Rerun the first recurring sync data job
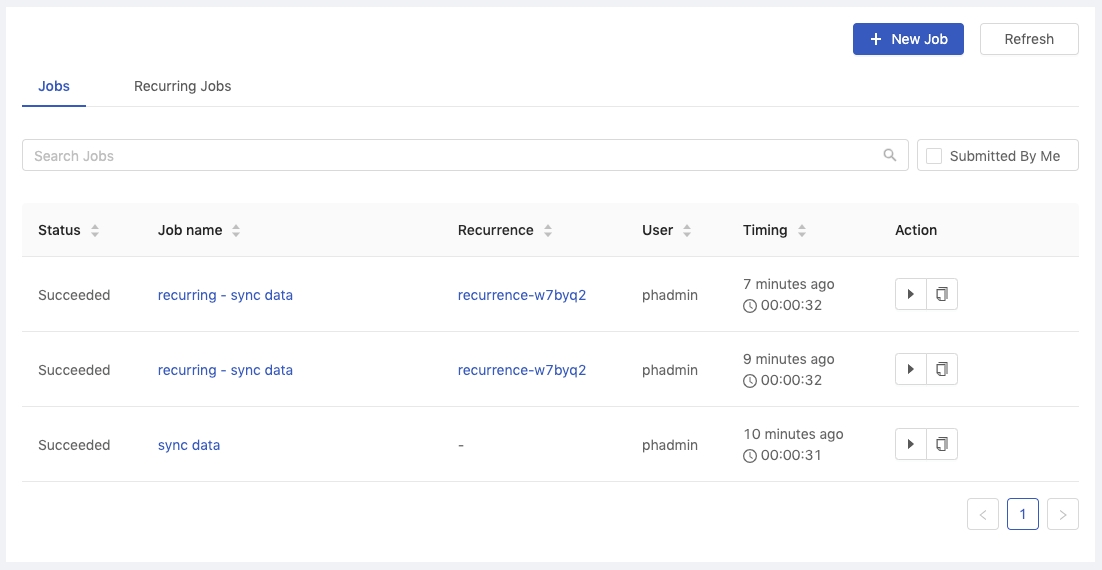This screenshot has width=1102, height=570. [x=911, y=294]
